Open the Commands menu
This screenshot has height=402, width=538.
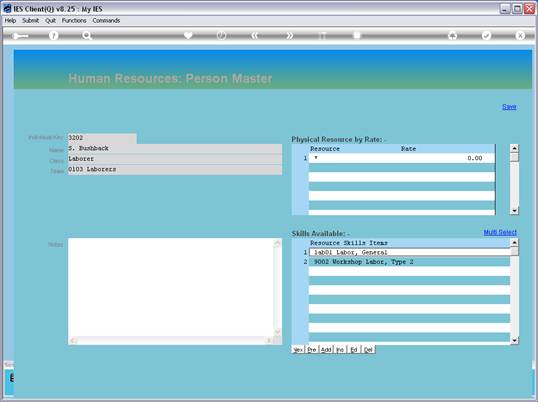[106, 21]
